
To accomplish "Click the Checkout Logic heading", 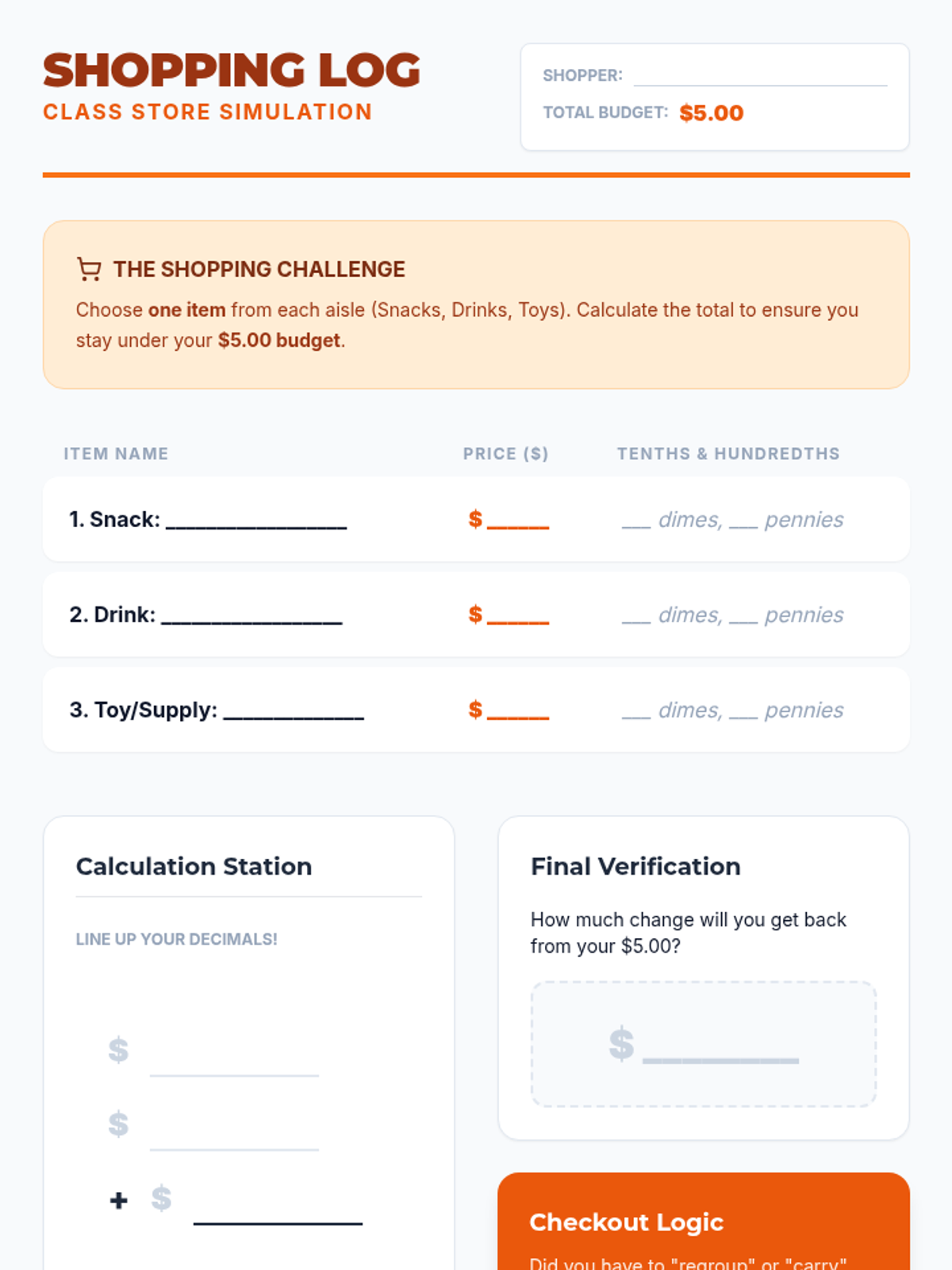I will pos(626,1222).
